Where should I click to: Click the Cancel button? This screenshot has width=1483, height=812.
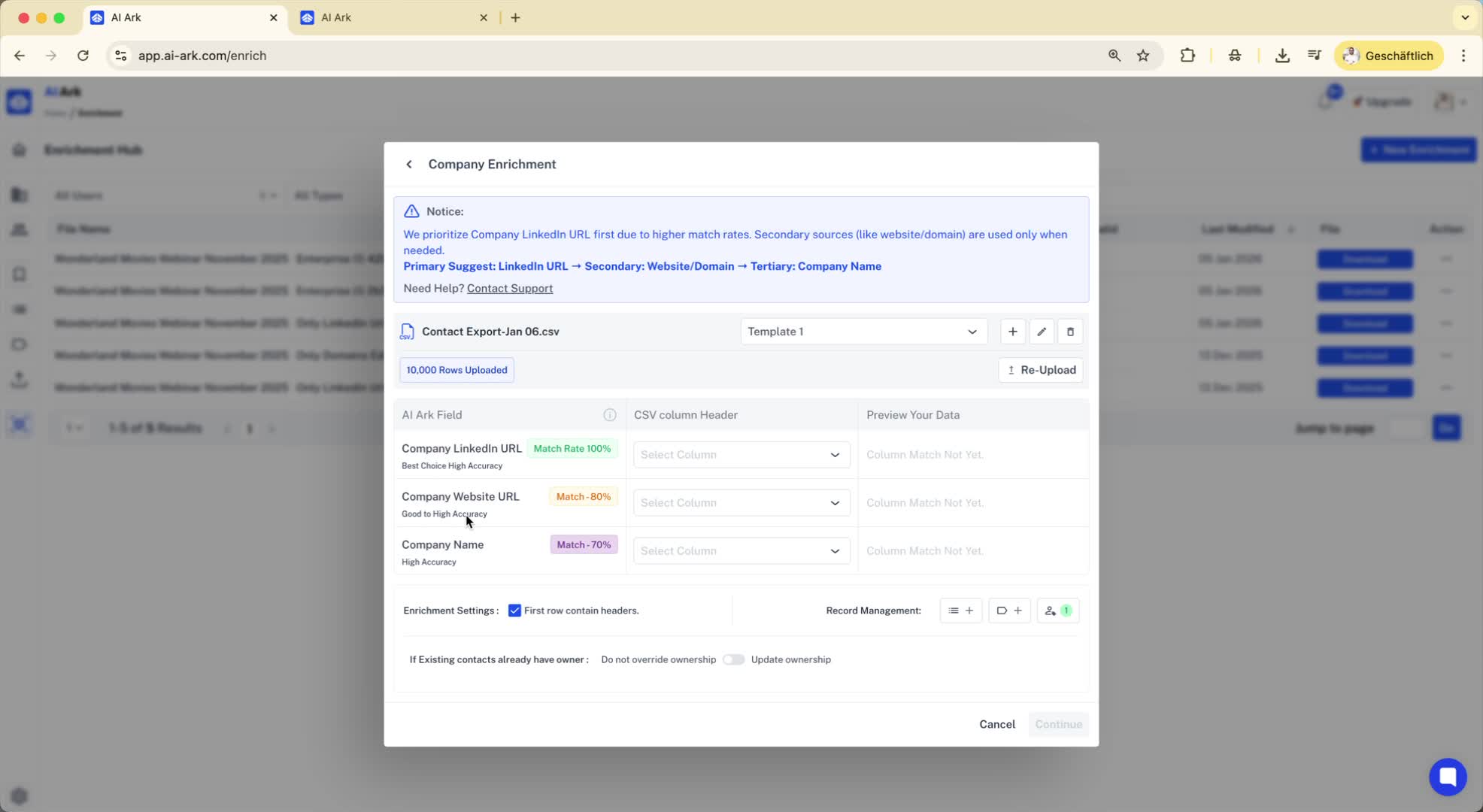click(996, 724)
